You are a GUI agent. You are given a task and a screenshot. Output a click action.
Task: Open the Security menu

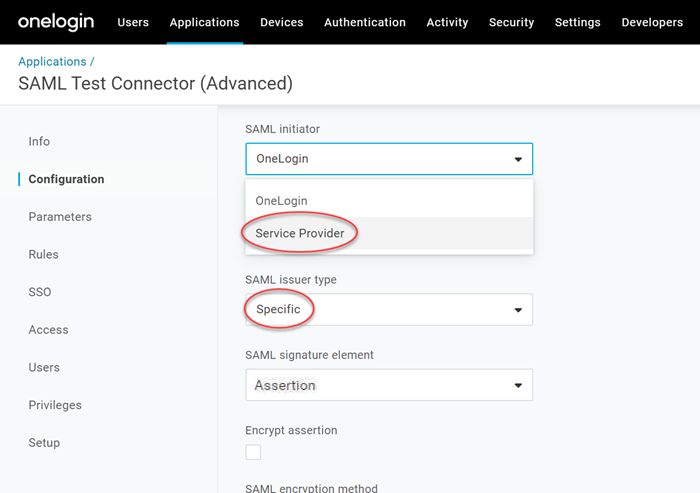(x=511, y=22)
